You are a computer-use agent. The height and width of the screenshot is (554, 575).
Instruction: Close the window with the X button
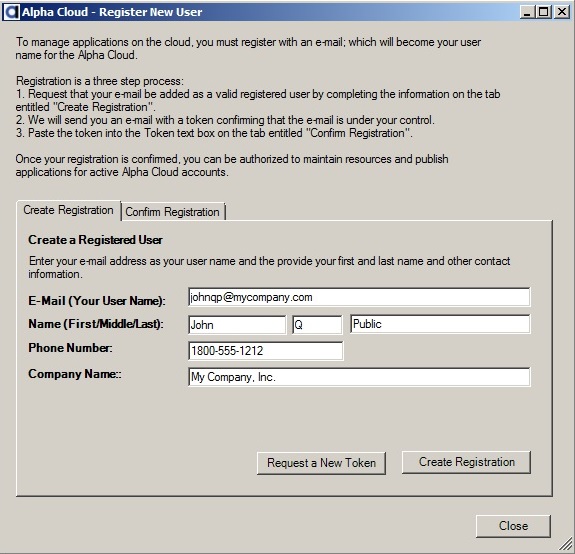(561, 12)
